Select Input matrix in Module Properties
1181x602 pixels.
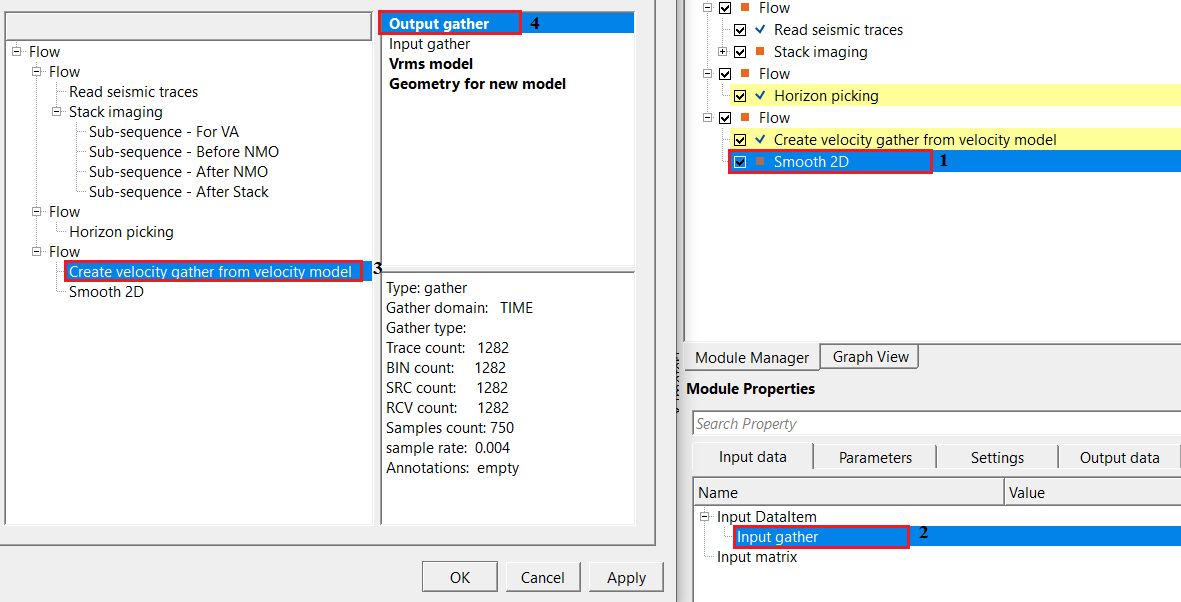click(757, 557)
